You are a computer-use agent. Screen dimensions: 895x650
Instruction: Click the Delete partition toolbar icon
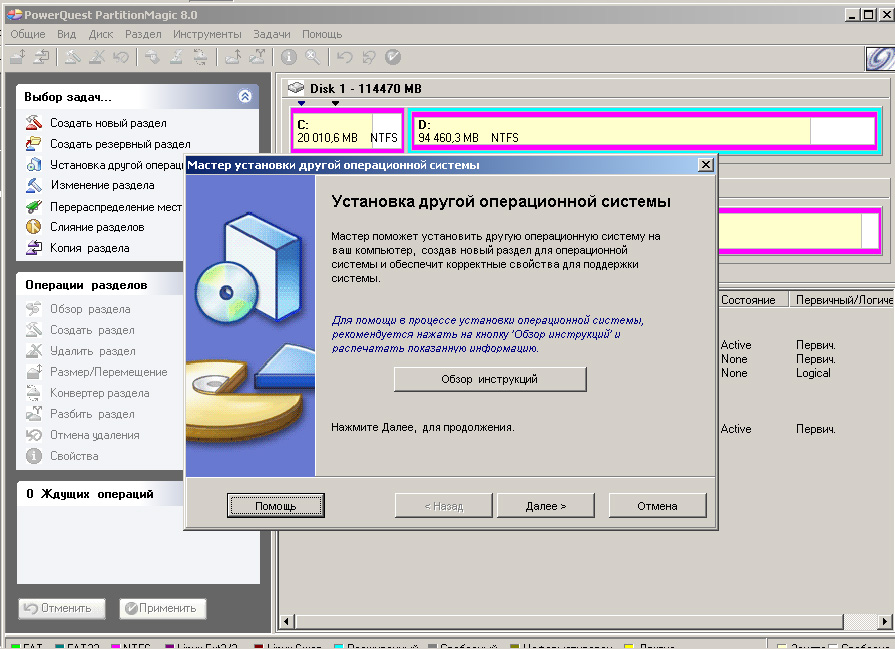(96, 56)
